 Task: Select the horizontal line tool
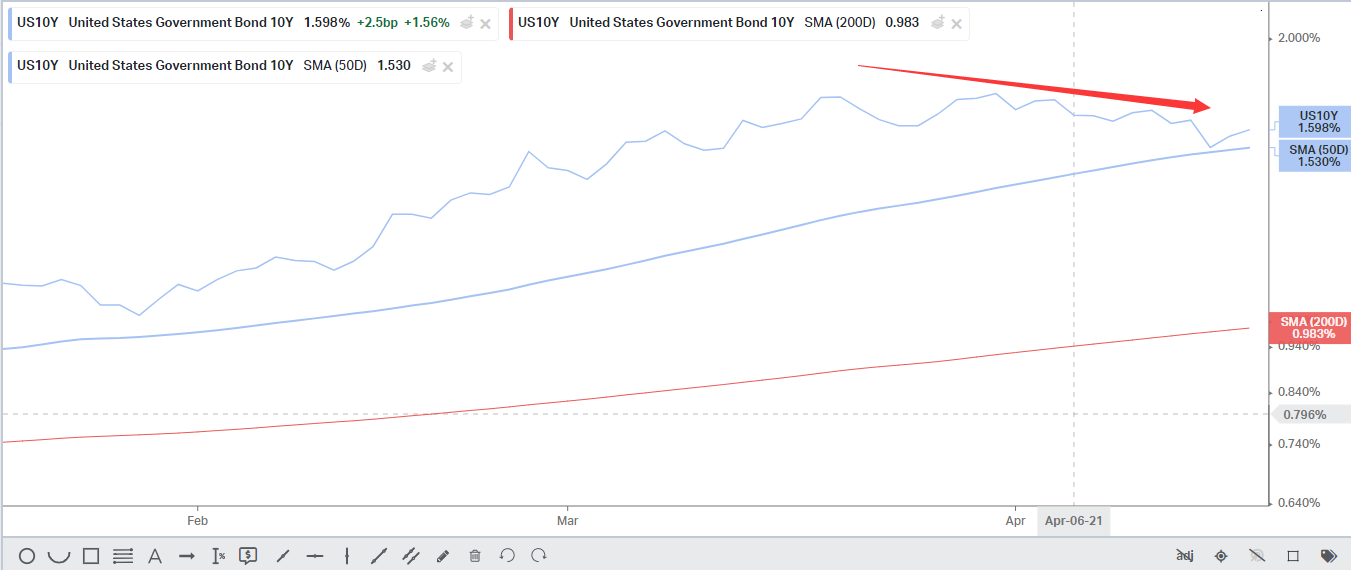(x=315, y=556)
